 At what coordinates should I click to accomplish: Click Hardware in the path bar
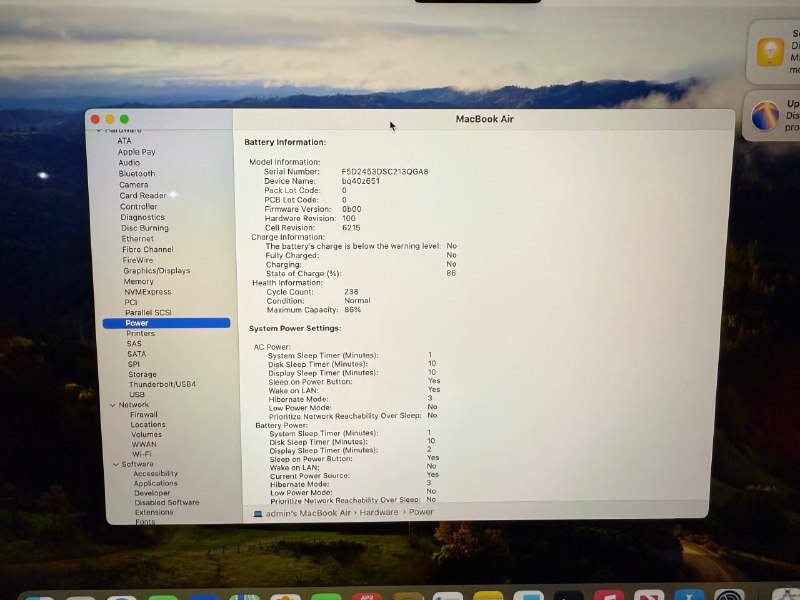[x=379, y=512]
